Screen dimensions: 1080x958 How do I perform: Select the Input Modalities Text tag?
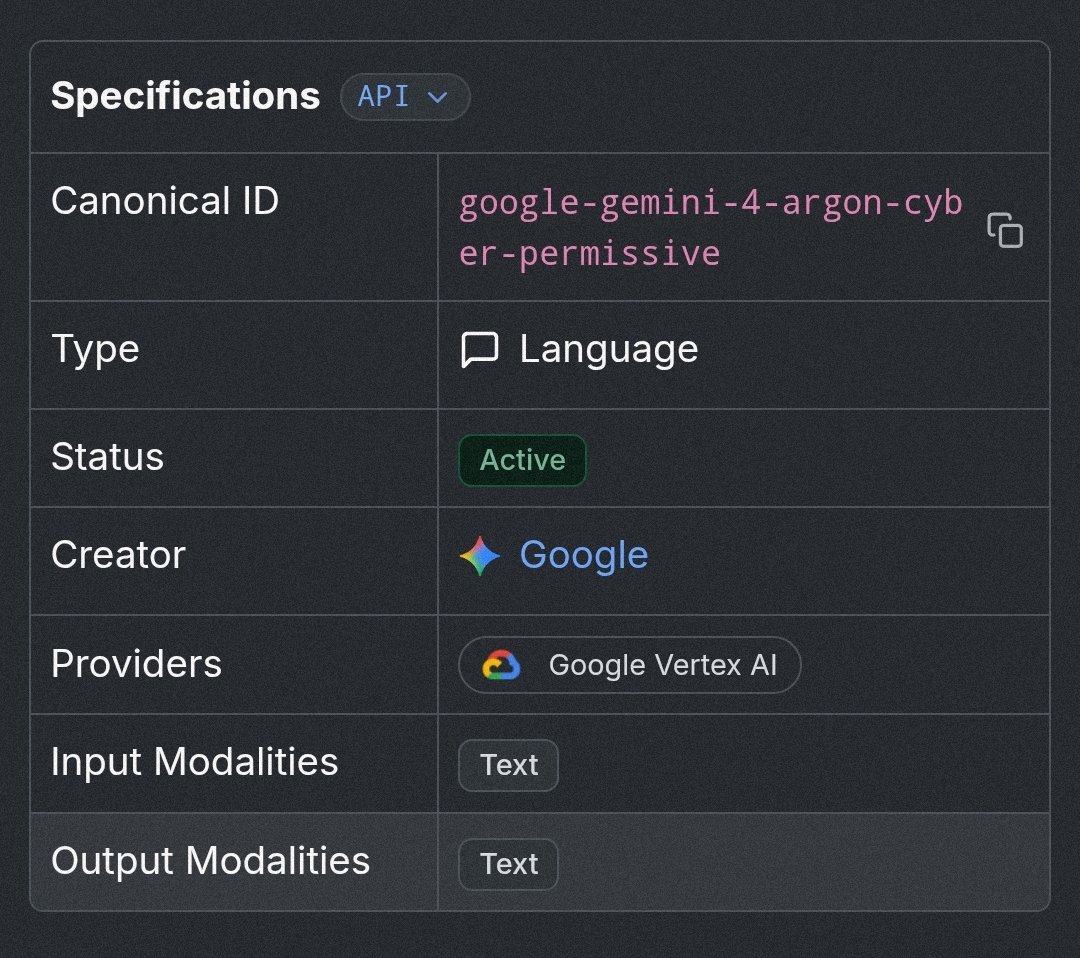point(508,765)
